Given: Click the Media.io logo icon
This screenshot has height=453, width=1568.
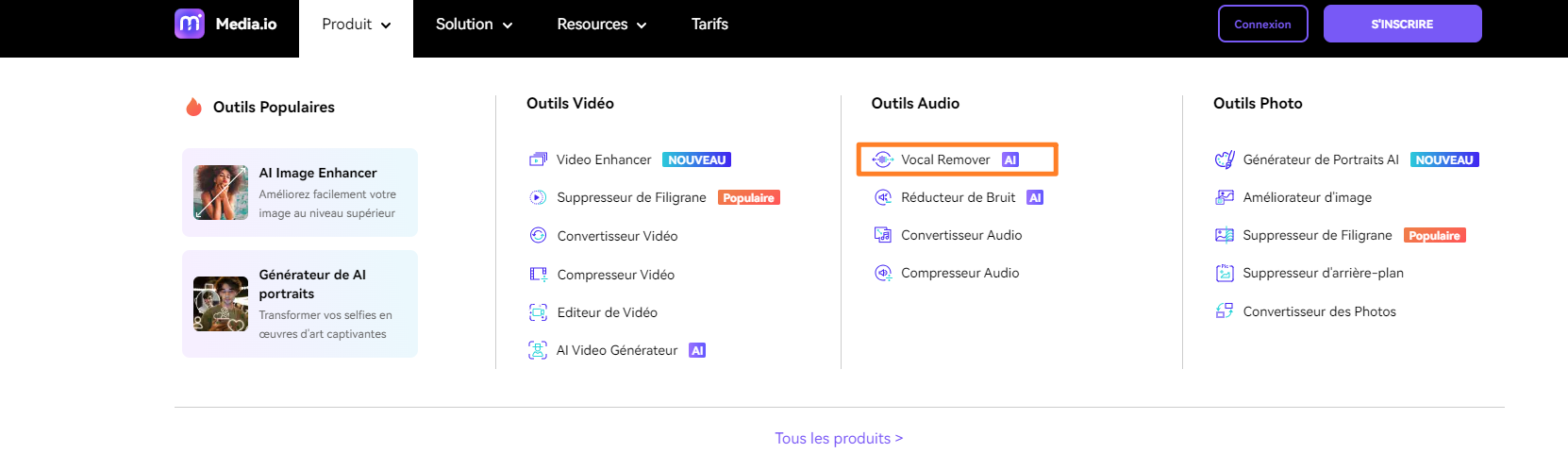Looking at the screenshot, I should 190,24.
